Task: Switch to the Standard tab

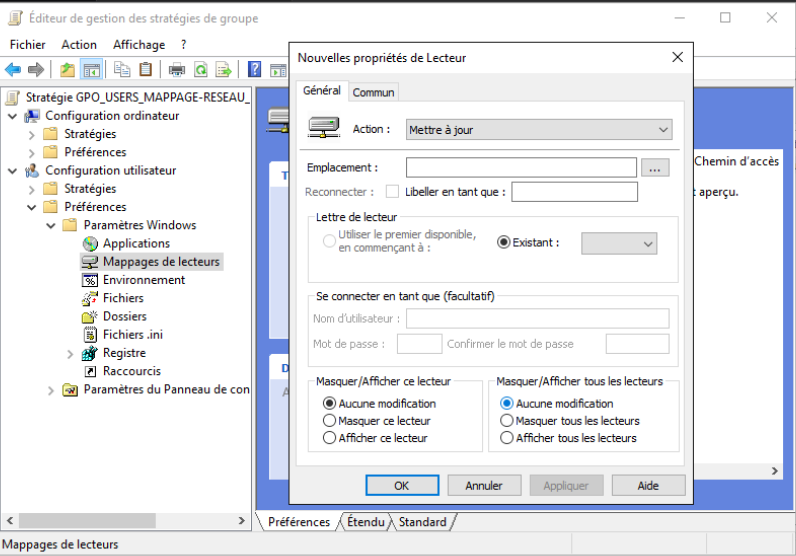Action: (x=422, y=521)
